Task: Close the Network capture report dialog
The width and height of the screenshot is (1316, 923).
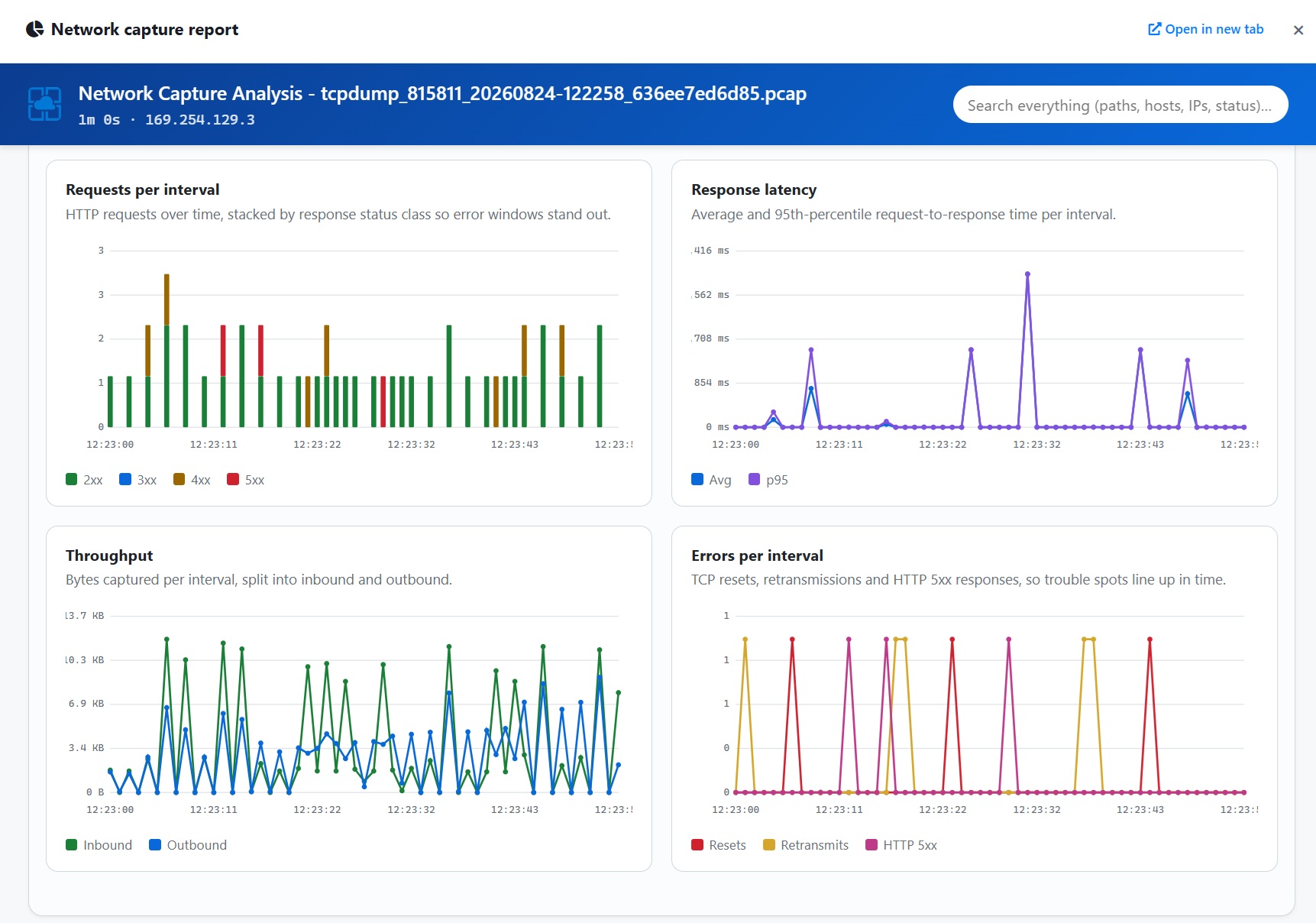Action: point(1298,30)
